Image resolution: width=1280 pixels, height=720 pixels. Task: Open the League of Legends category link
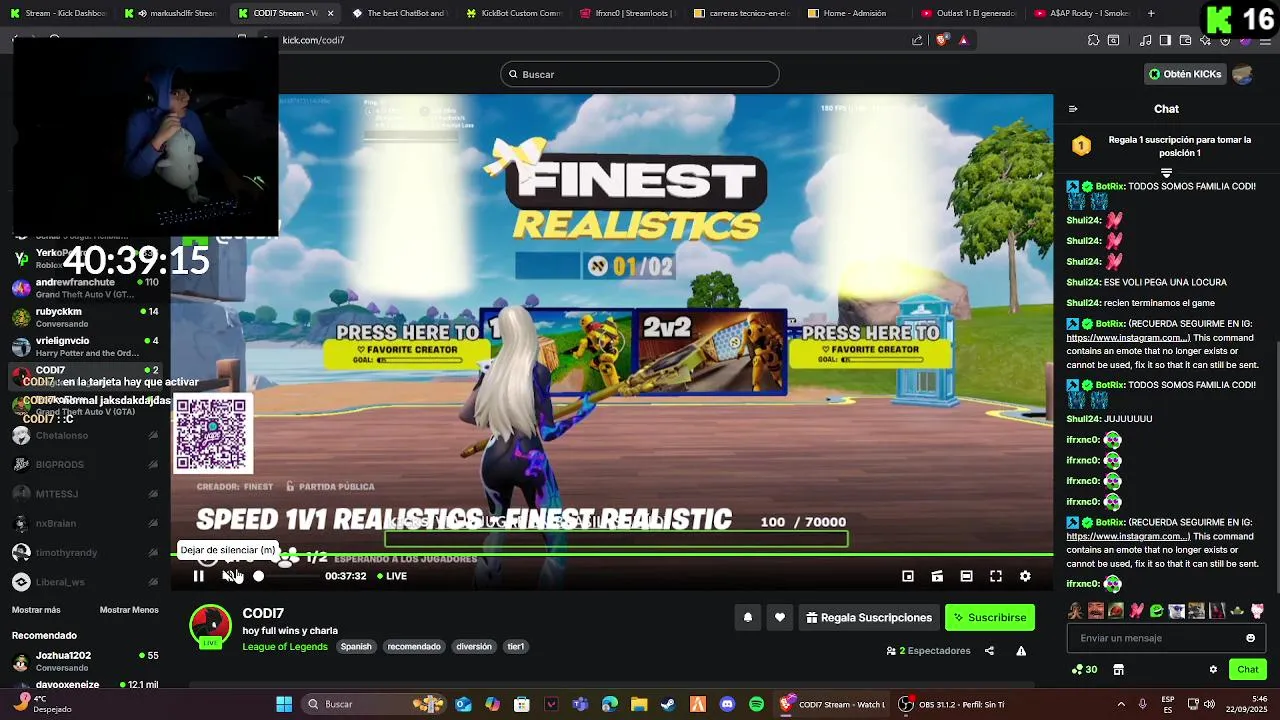285,647
